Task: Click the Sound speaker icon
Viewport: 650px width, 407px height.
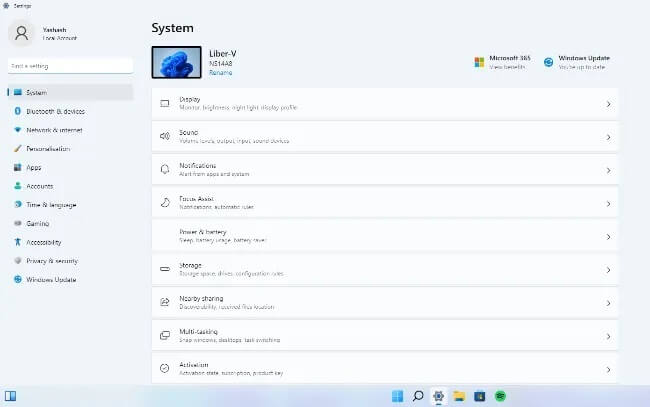Action: point(165,136)
